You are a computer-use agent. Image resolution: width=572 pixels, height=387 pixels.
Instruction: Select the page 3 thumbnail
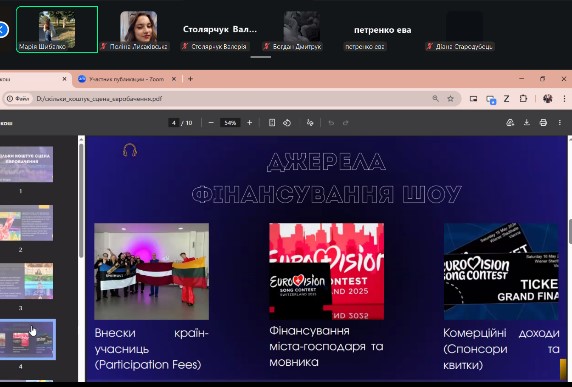[26, 281]
